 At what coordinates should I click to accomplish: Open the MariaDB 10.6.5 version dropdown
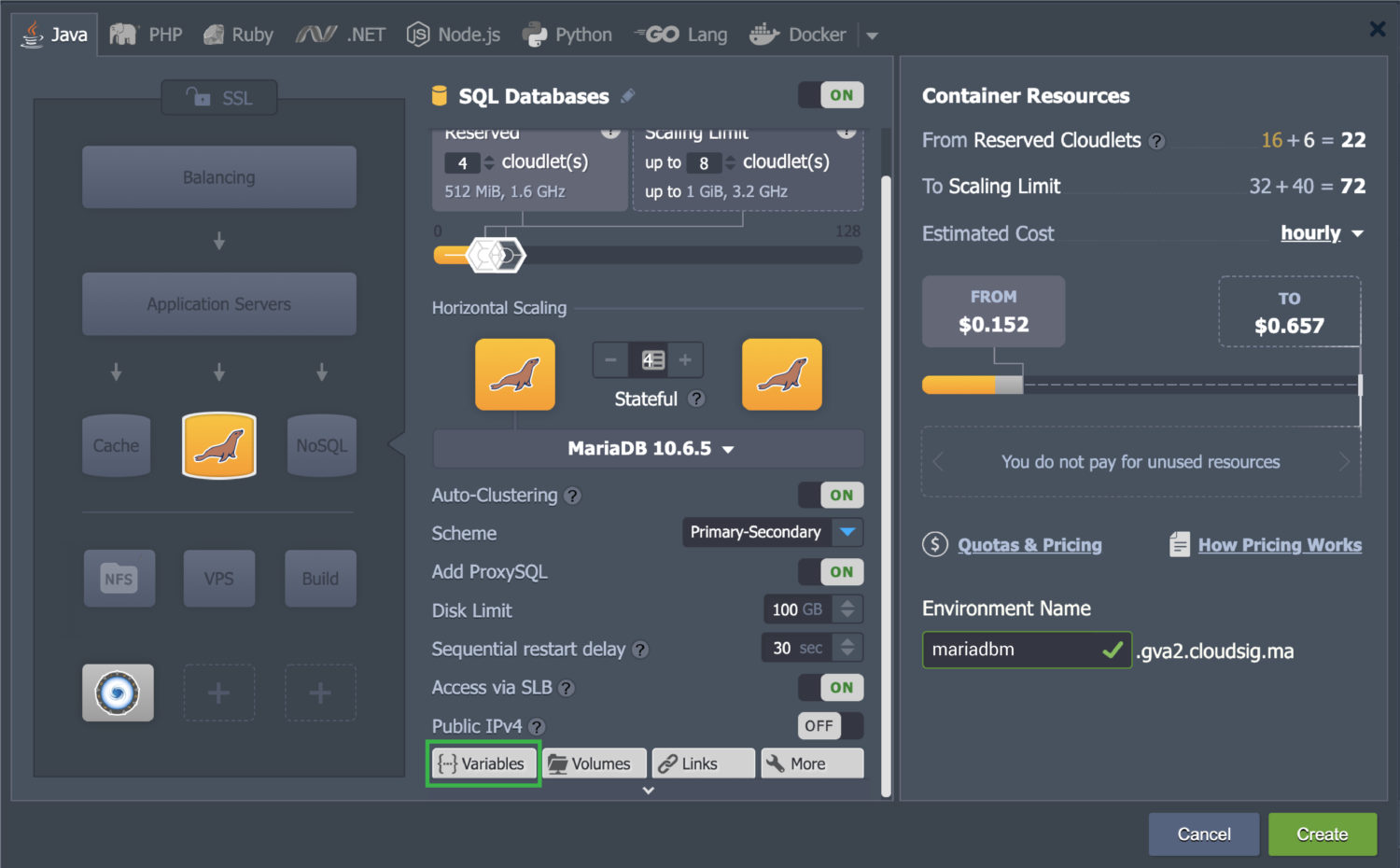(648, 448)
